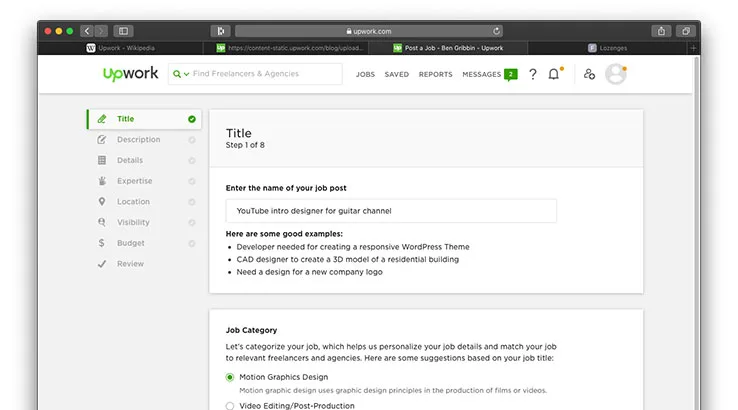Viewport: 738px width, 410px height.
Task: Open MESSAGES with 2 unread badge
Action: click(488, 74)
